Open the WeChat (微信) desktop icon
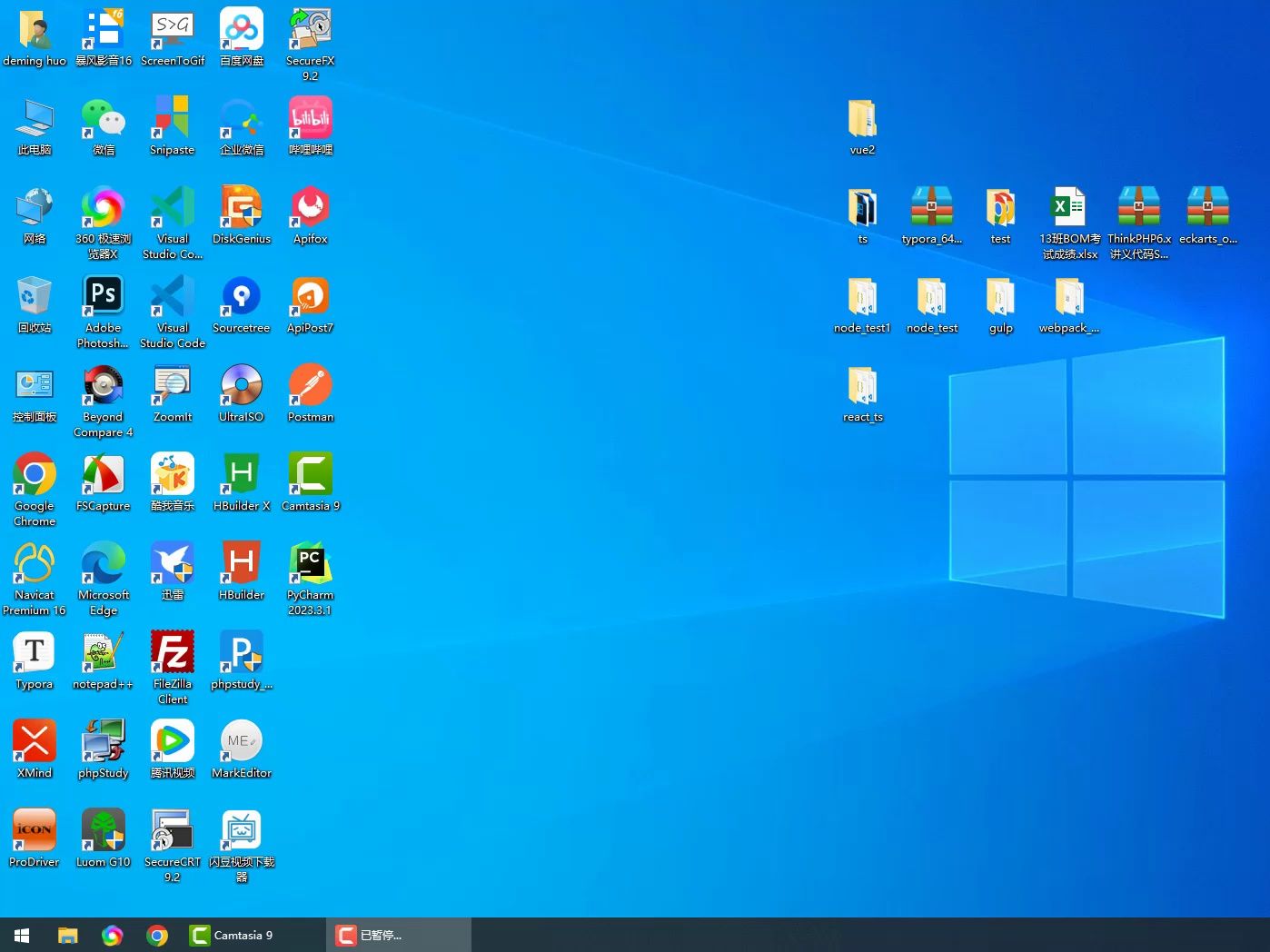This screenshot has height=952, width=1270. (104, 127)
